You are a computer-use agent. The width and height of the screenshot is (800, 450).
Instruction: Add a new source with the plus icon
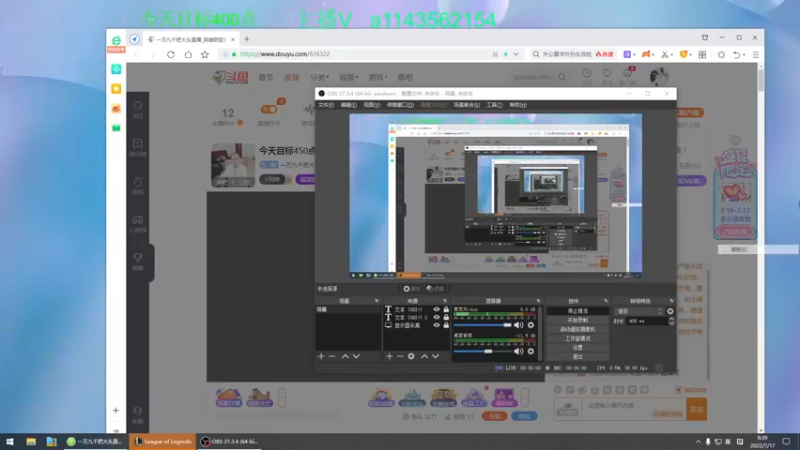(x=389, y=356)
